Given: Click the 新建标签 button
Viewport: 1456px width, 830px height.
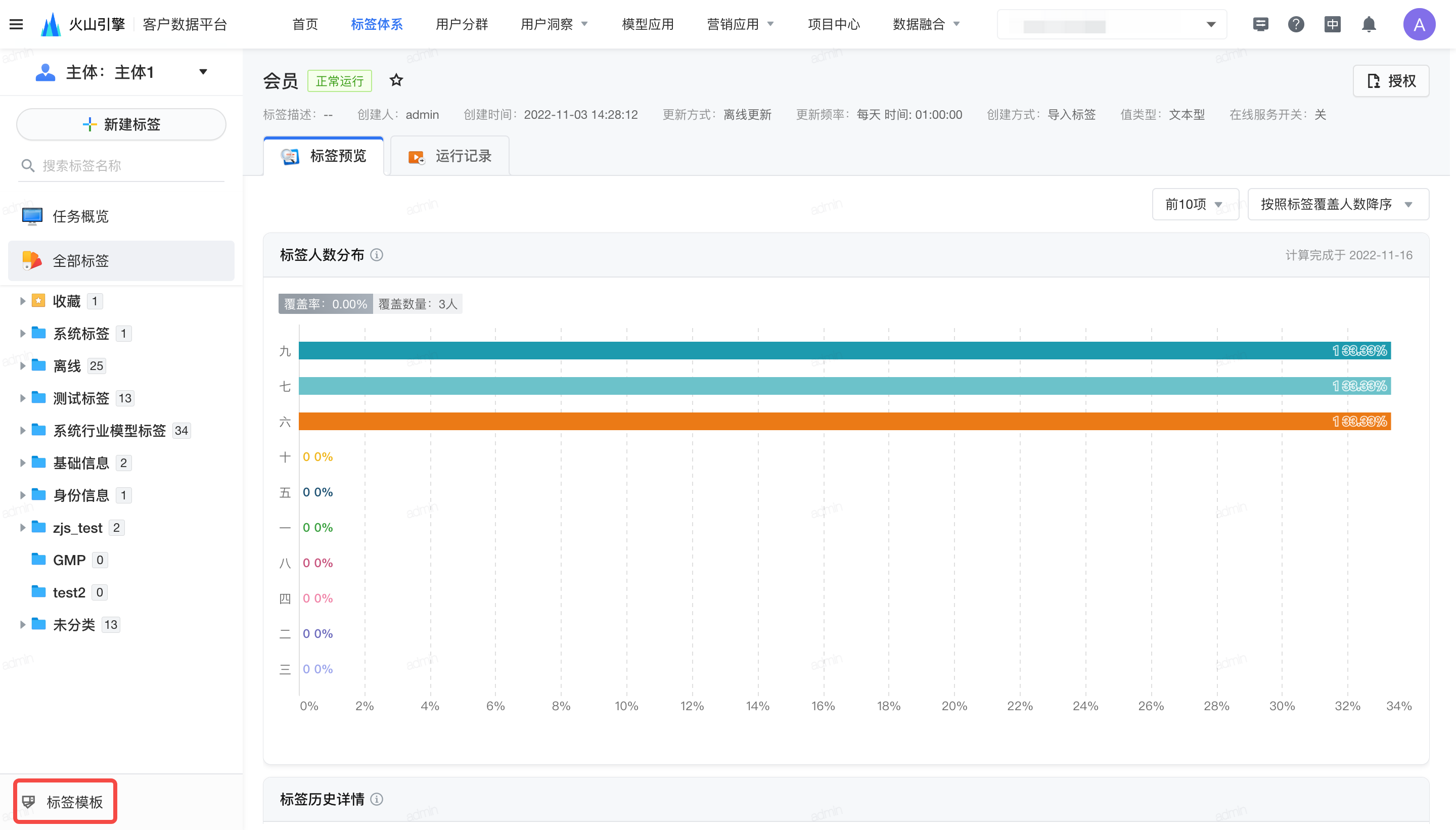Looking at the screenshot, I should coord(121,124).
